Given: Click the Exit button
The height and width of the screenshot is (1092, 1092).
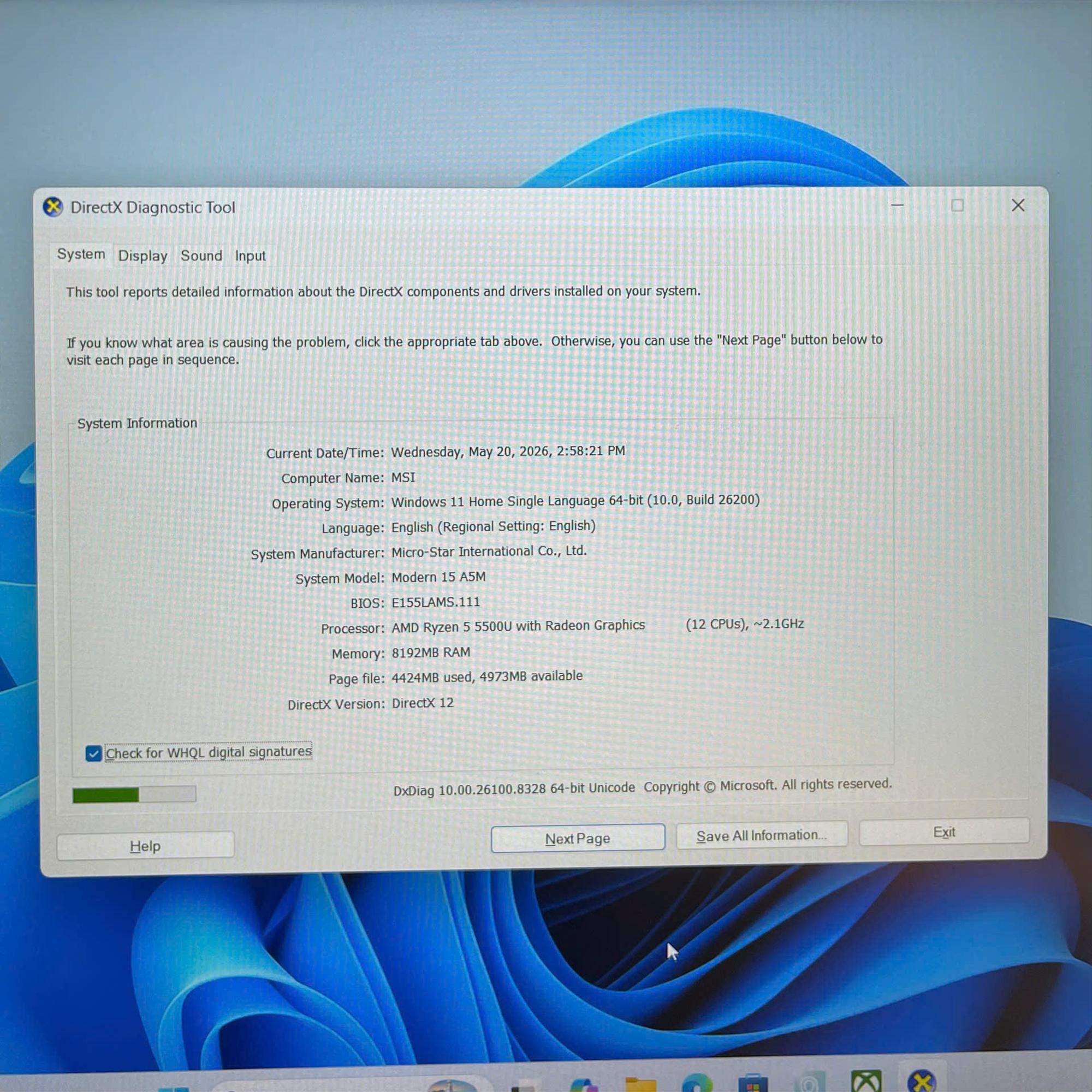Looking at the screenshot, I should (x=944, y=832).
